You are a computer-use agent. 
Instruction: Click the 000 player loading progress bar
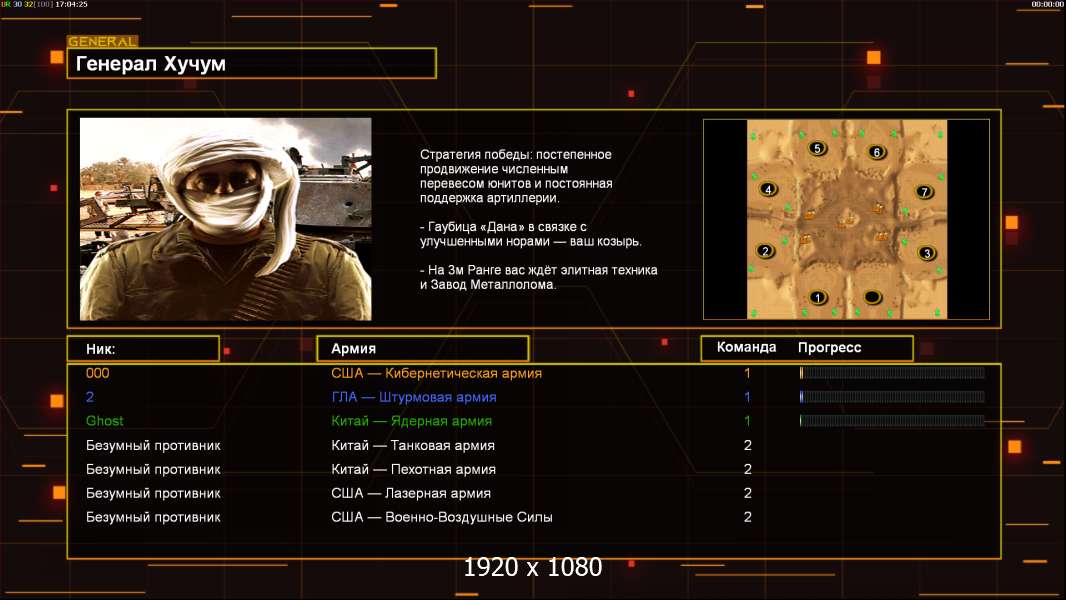coord(892,372)
